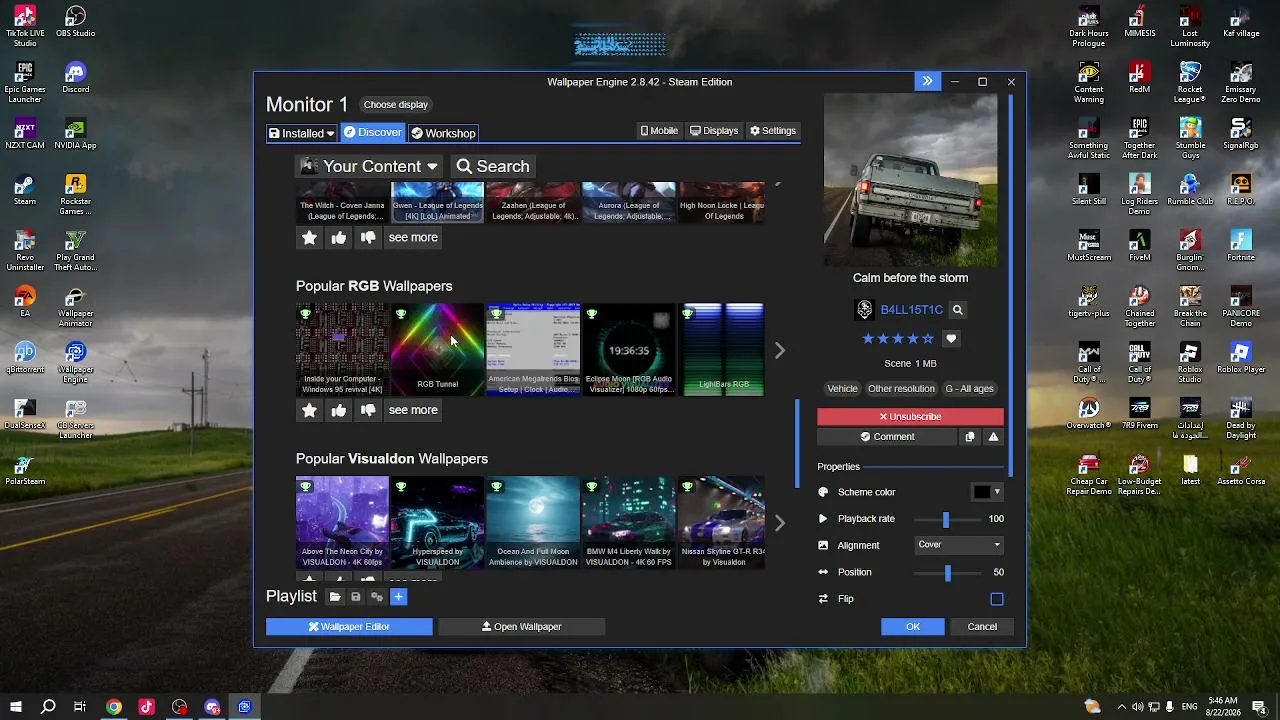Screen dimensions: 1280x720
Task: Search for author B4LL15T1C's wallpapers
Action: pos(957,310)
